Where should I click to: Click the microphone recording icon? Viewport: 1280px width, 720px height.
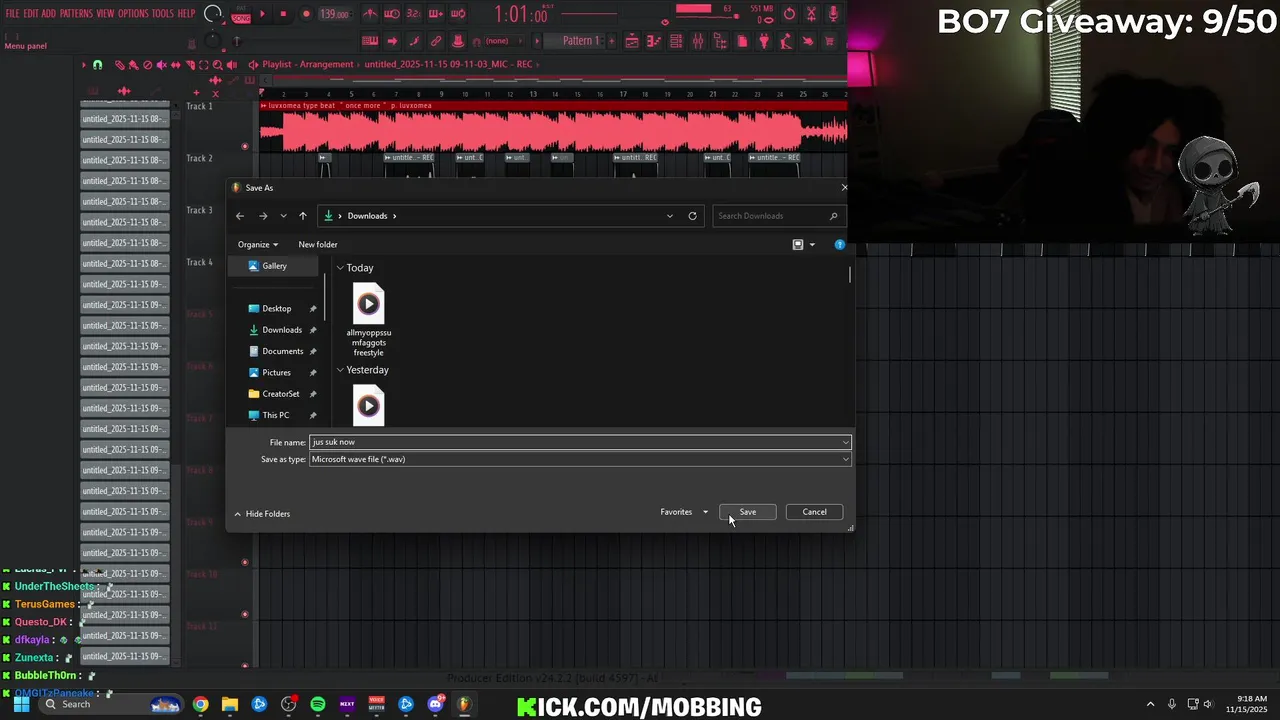pos(833,14)
